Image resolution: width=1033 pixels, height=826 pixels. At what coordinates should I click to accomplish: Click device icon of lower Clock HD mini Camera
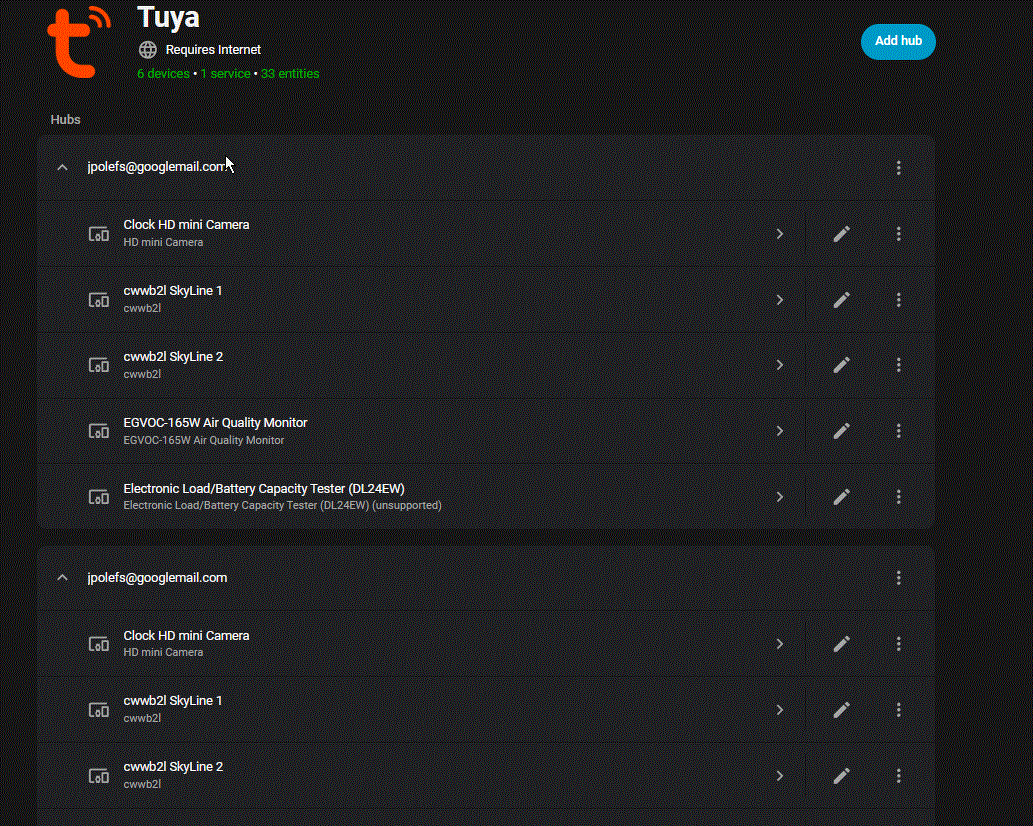[99, 644]
